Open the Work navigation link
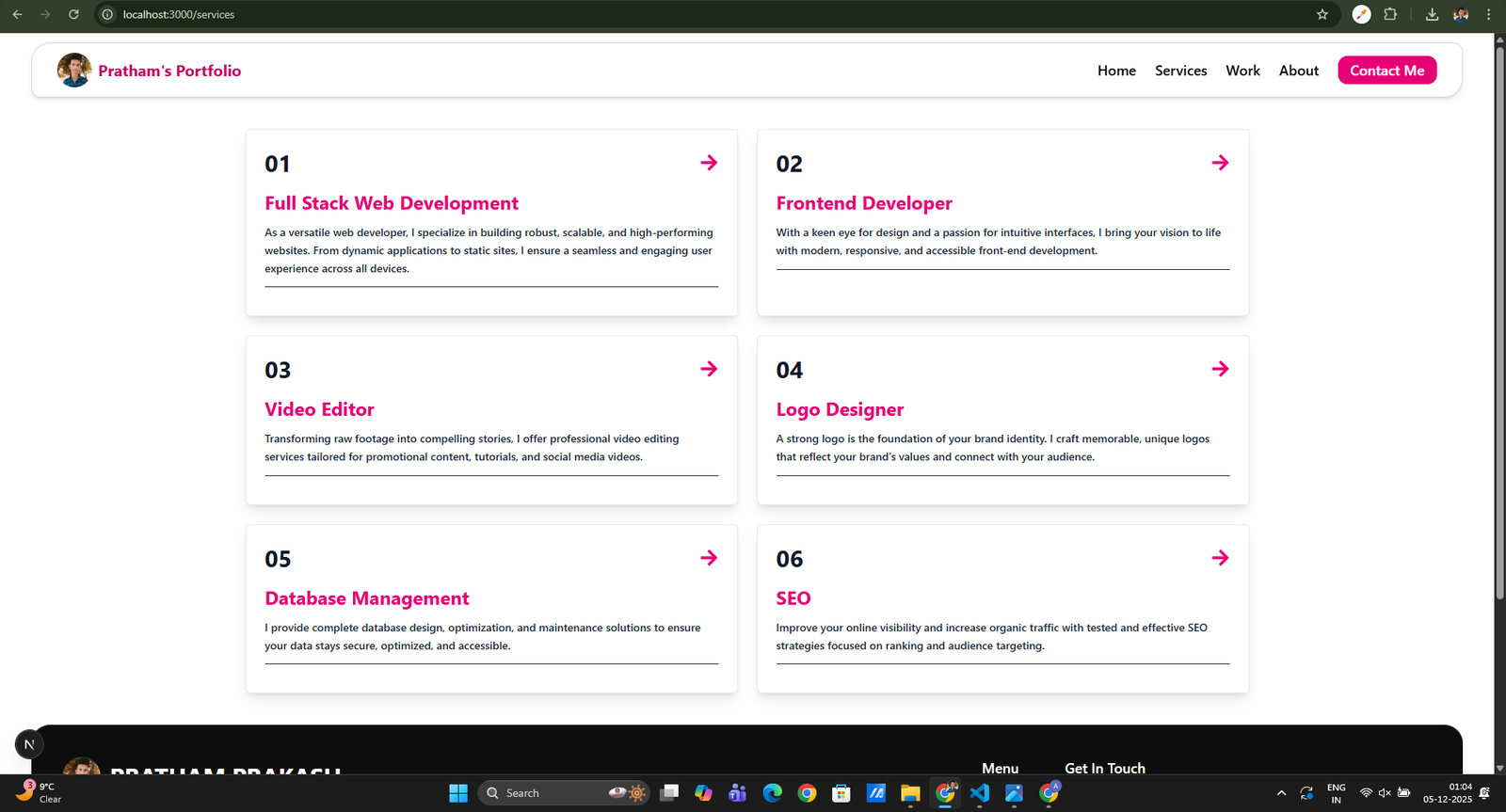The height and width of the screenshot is (812, 1506). coord(1242,71)
